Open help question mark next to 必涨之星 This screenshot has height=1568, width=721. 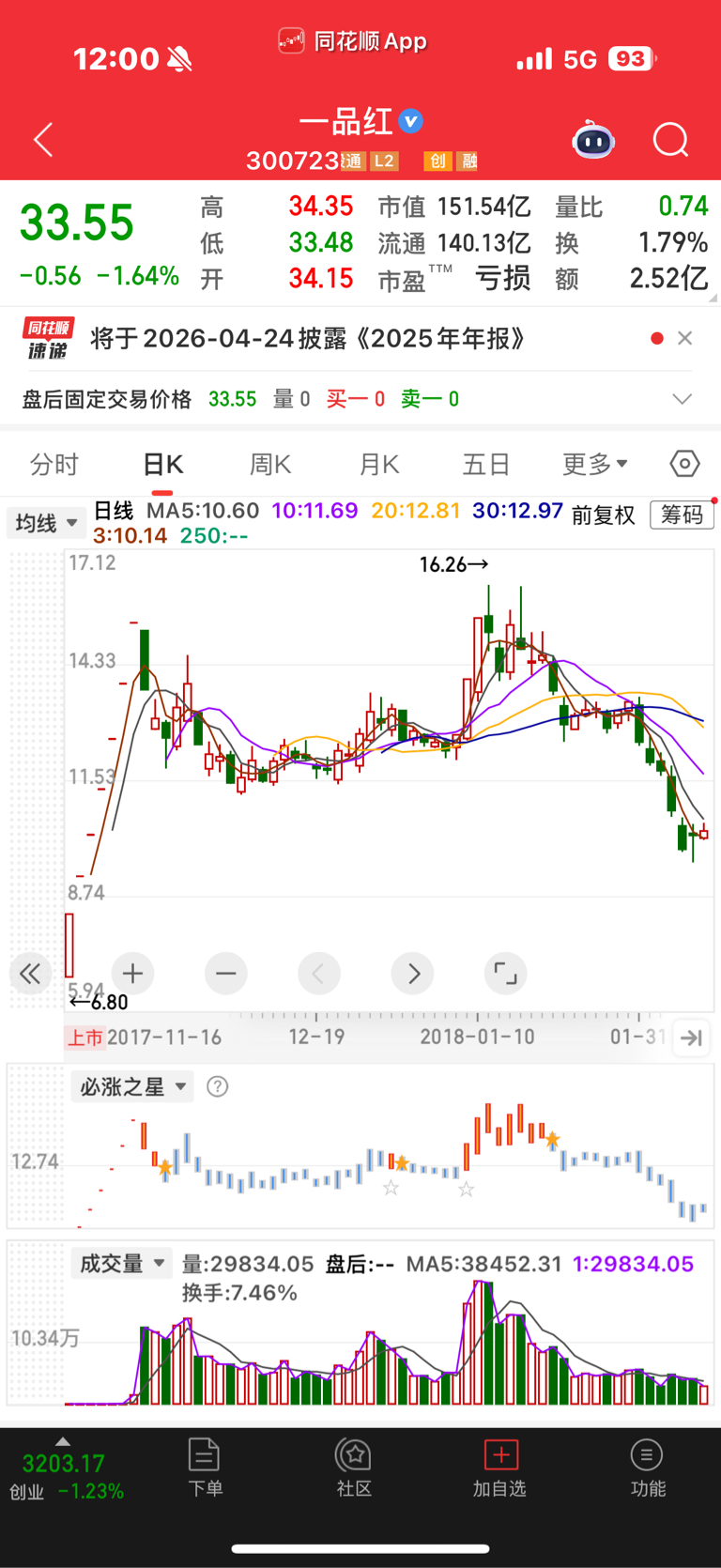coord(218,1086)
